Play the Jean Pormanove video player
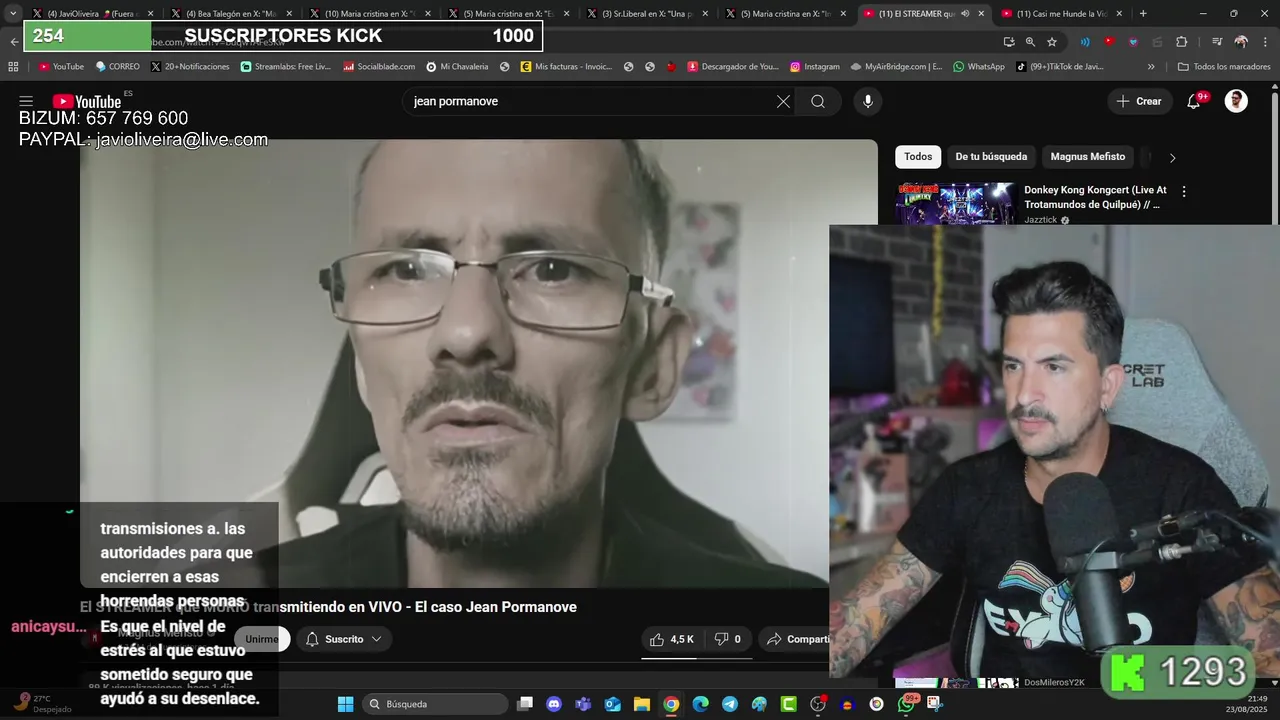The height and width of the screenshot is (720, 1280). pos(478,363)
